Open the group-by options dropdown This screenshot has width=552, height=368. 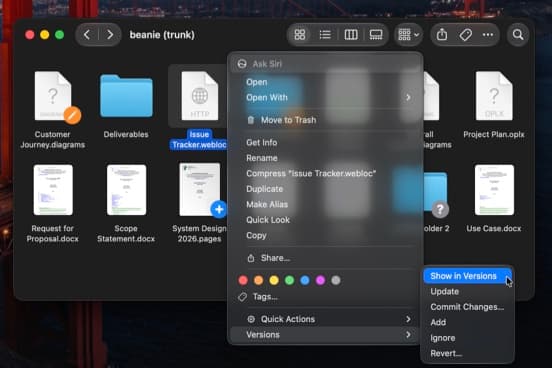[408, 35]
